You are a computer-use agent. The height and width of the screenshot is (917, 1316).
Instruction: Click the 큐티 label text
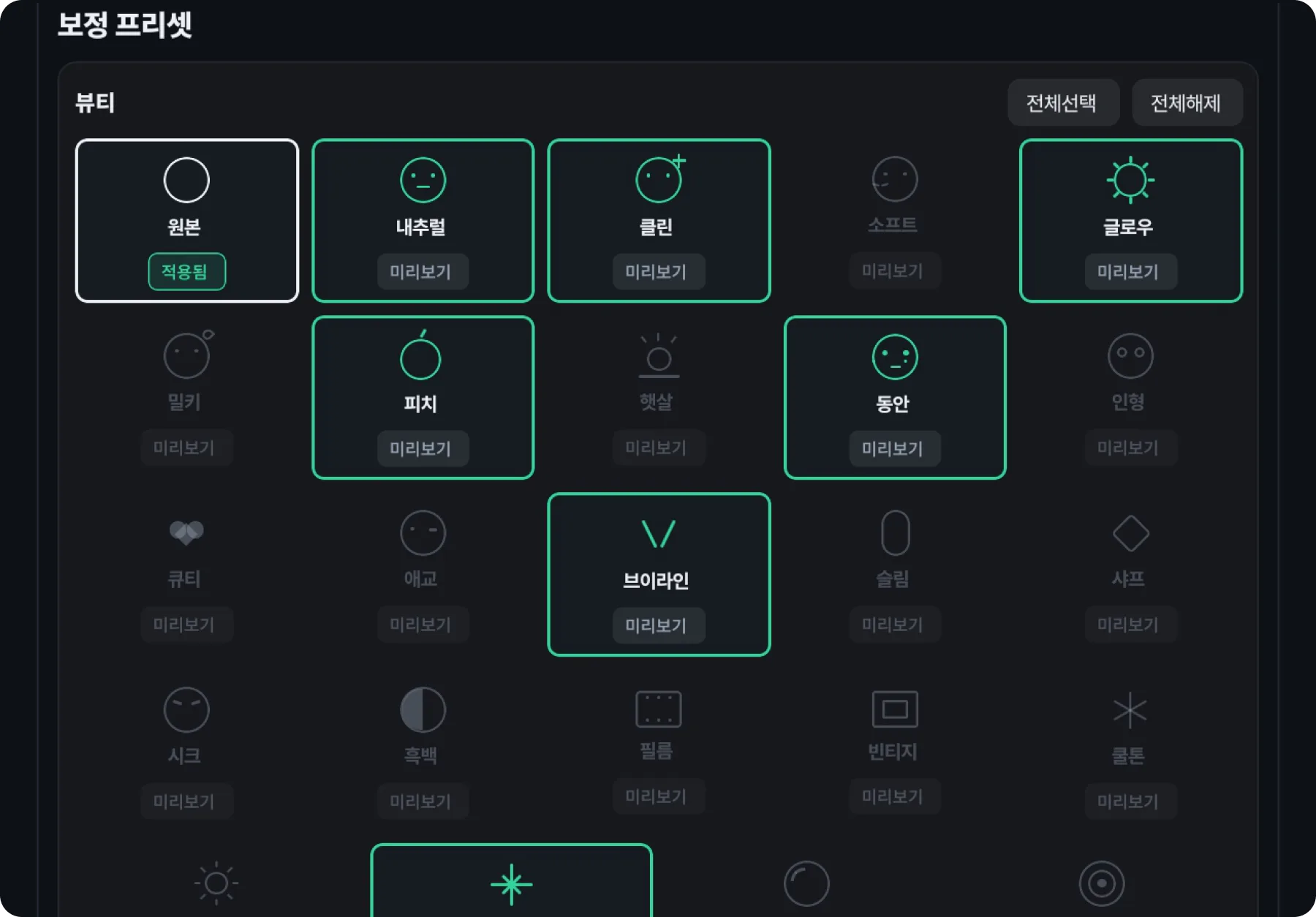184,579
